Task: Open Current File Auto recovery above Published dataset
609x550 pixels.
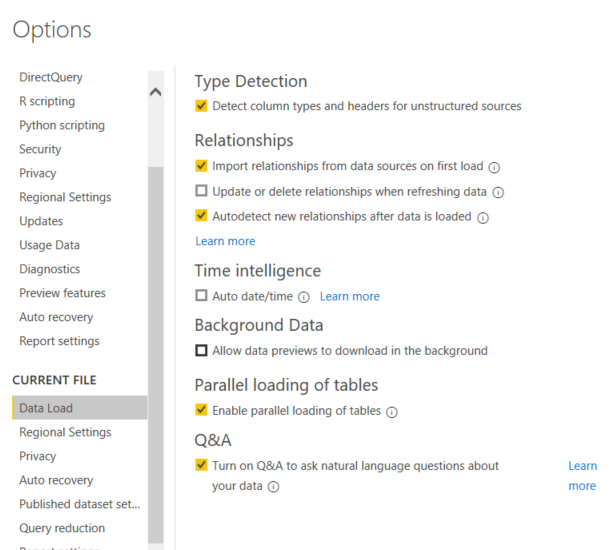Action: pyautogui.click(x=56, y=480)
